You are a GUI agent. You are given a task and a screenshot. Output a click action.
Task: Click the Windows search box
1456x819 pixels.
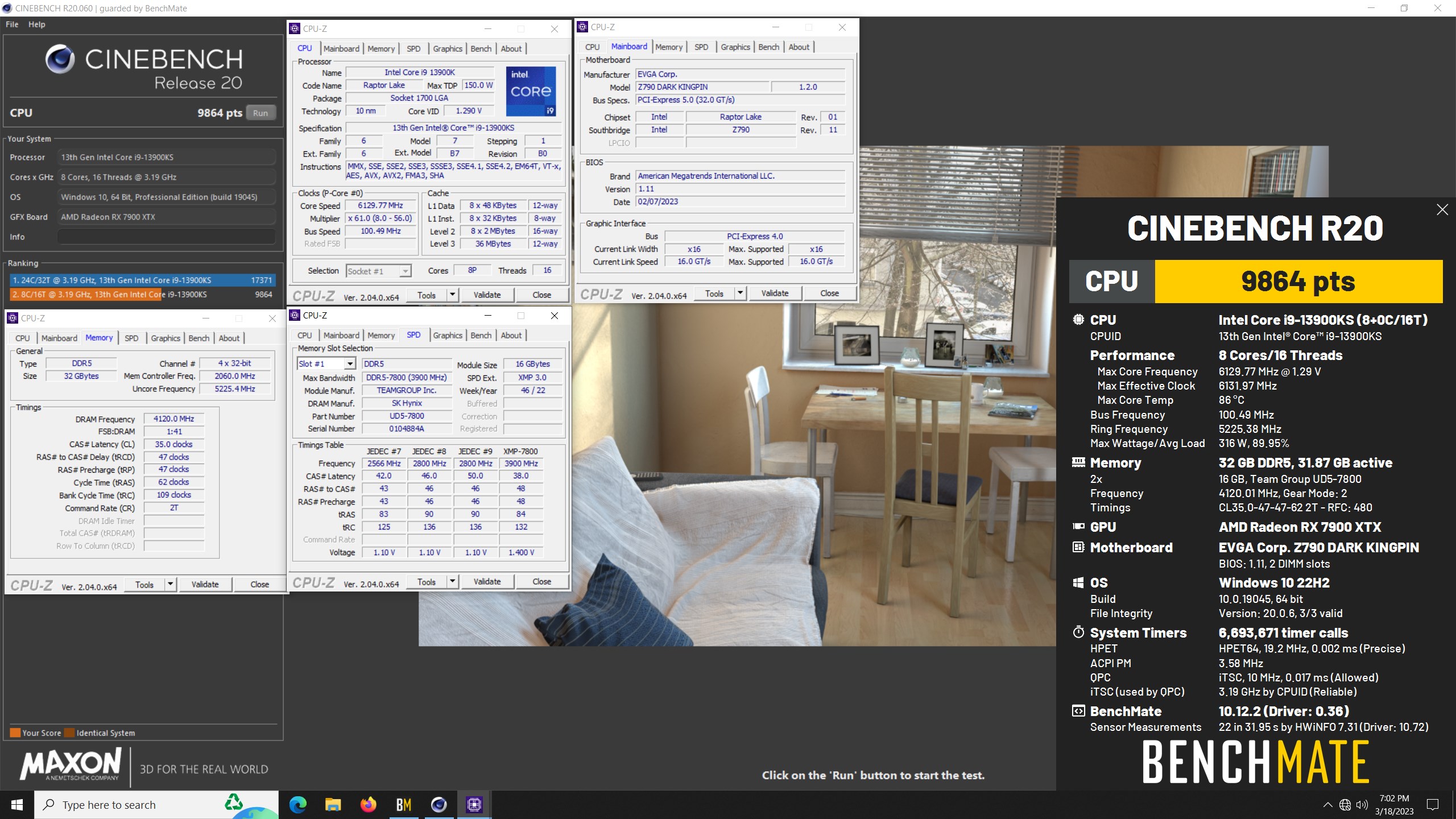pos(156,805)
